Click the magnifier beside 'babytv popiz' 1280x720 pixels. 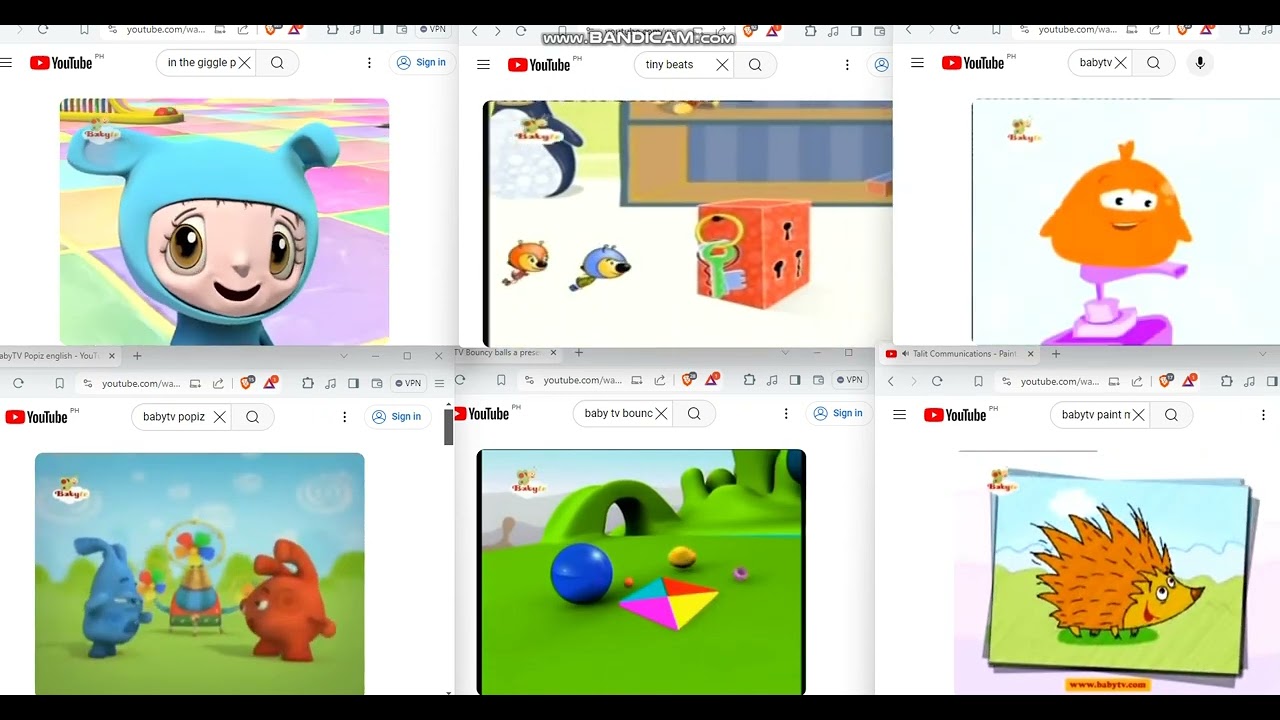(x=253, y=417)
